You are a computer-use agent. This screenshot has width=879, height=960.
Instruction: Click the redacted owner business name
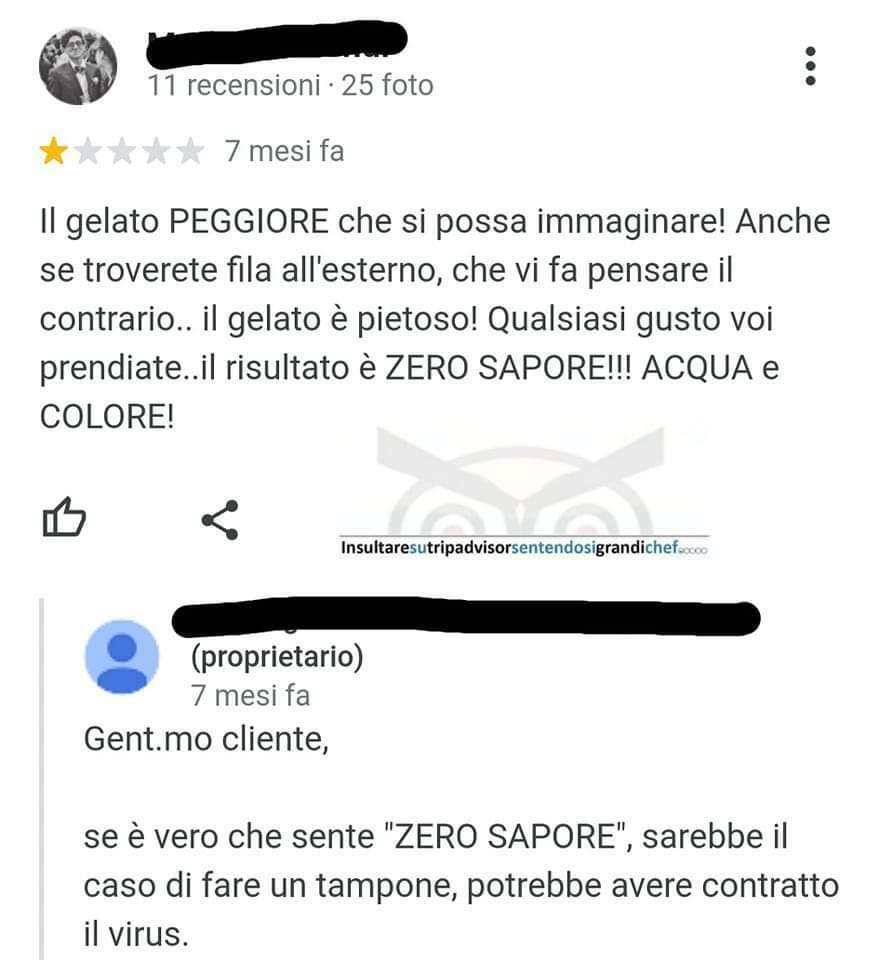466,617
